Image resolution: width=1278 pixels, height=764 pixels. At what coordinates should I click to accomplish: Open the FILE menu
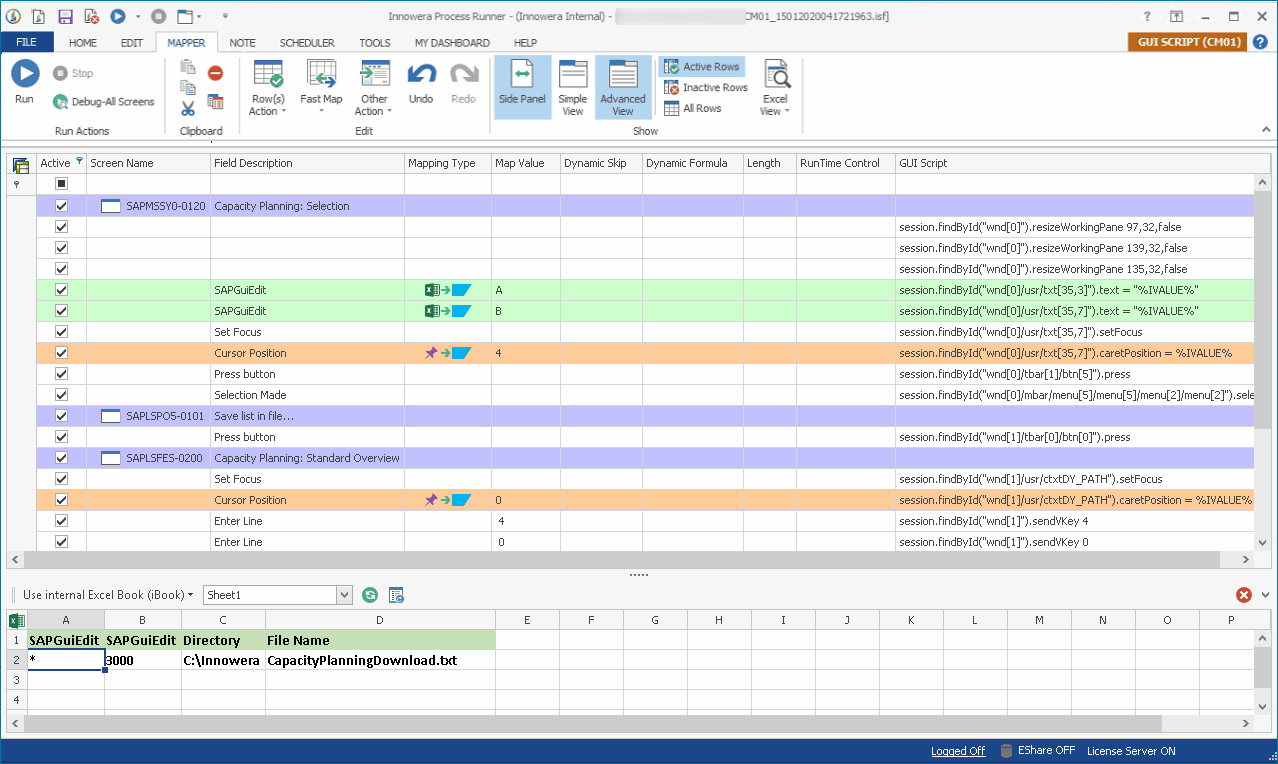[27, 43]
